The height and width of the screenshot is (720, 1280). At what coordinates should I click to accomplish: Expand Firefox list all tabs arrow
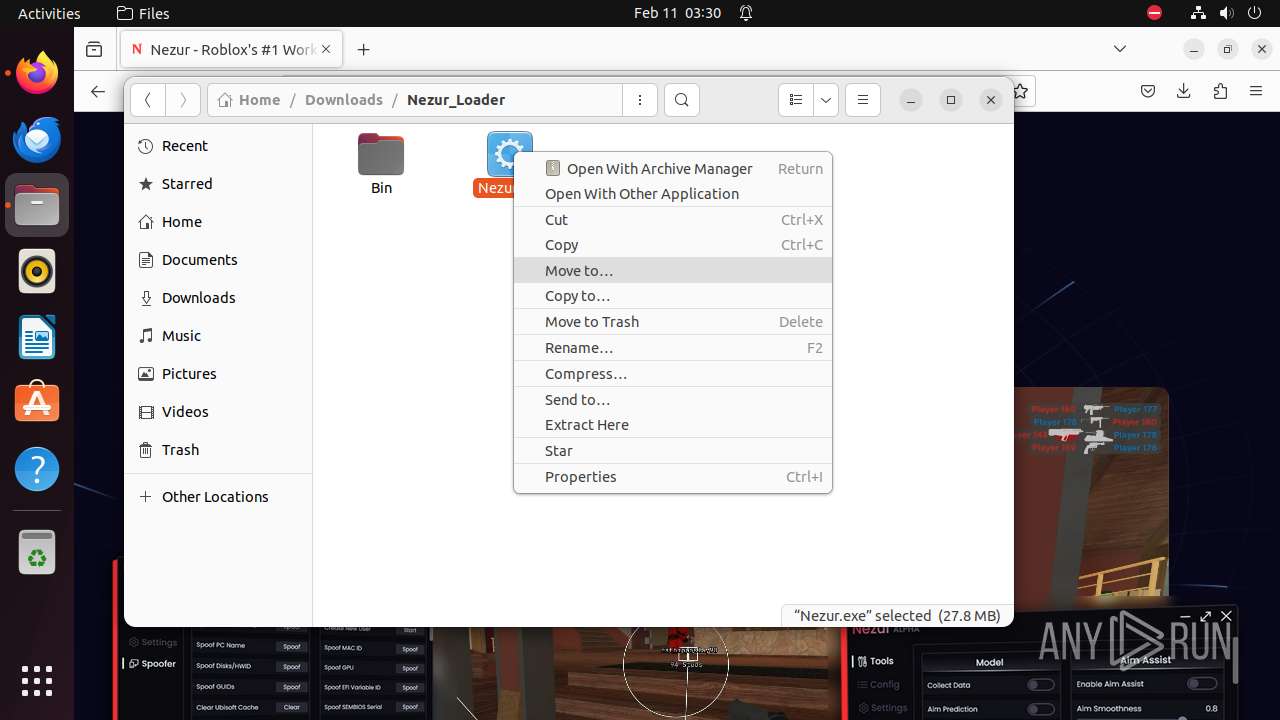[1120, 49]
